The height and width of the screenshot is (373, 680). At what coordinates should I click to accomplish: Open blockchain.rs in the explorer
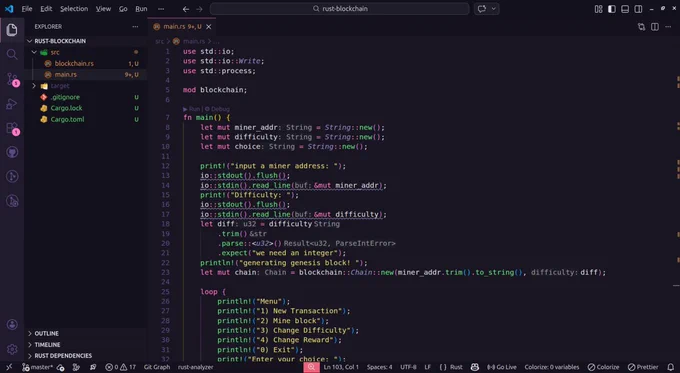(x=74, y=63)
